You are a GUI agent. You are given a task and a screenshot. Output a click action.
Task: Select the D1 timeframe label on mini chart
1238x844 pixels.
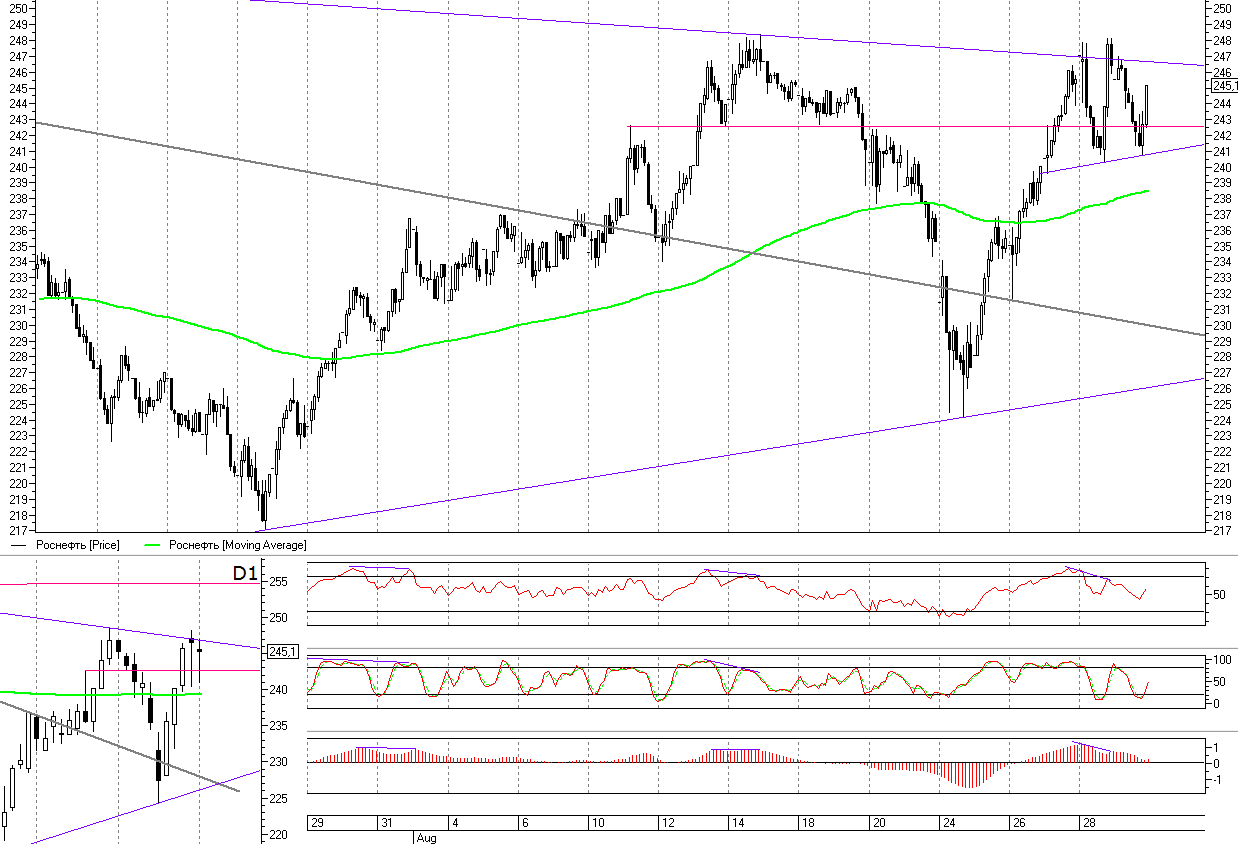(x=245, y=573)
